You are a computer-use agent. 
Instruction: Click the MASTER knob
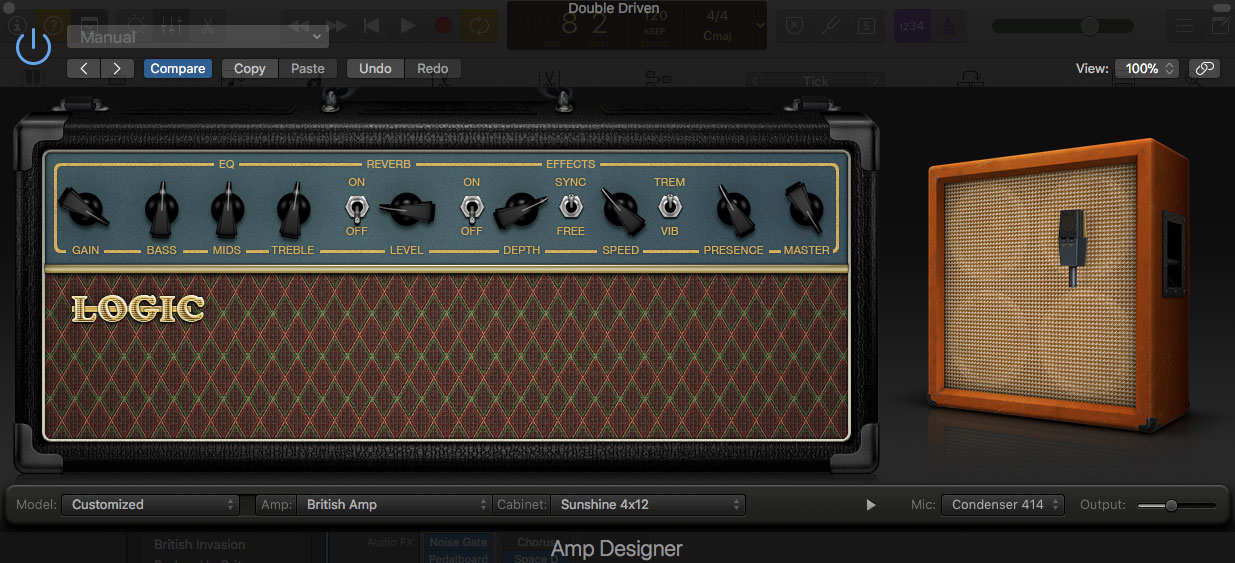(x=805, y=206)
